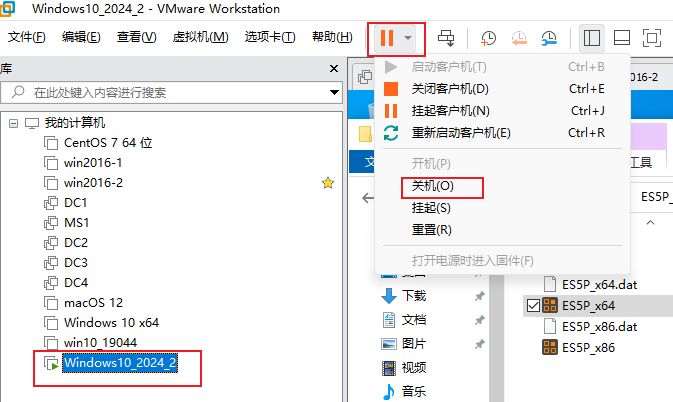Choose 重新启动客户机(E) menu entry

461,133
